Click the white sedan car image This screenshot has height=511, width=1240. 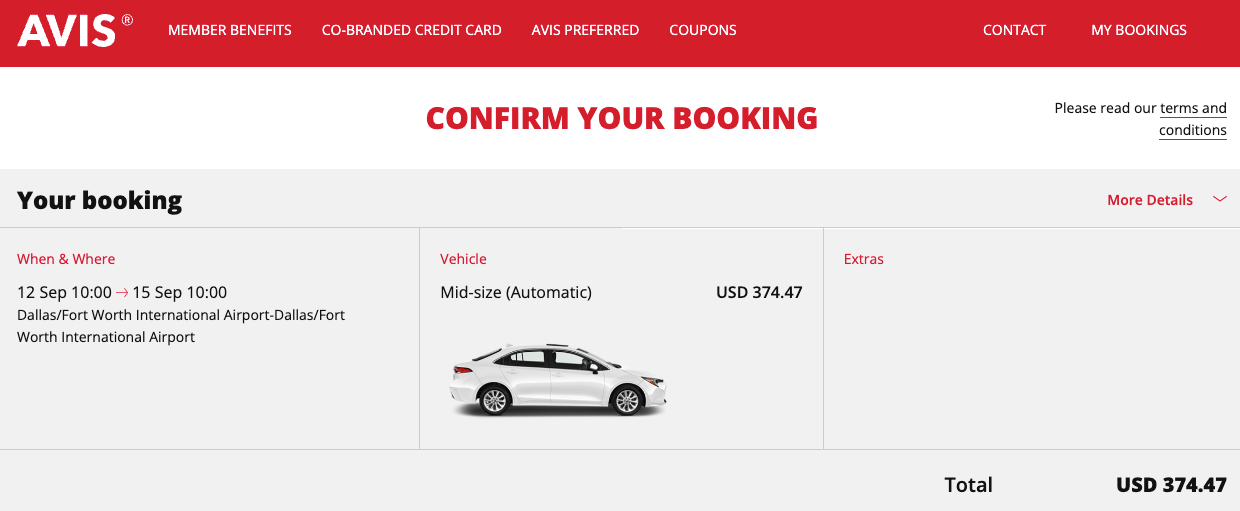coord(558,379)
